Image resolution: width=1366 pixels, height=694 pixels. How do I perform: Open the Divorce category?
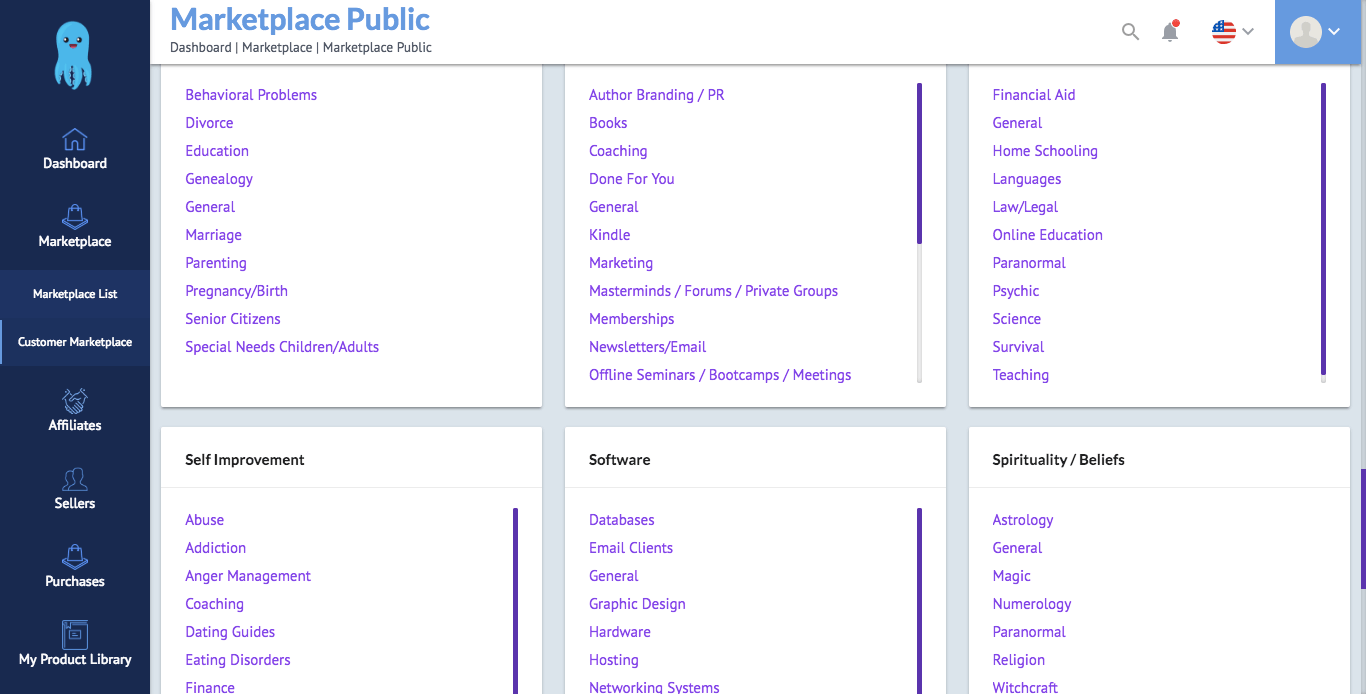pos(209,123)
